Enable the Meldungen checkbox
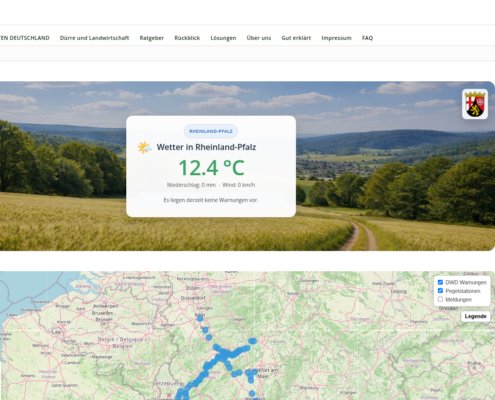 click(440, 299)
